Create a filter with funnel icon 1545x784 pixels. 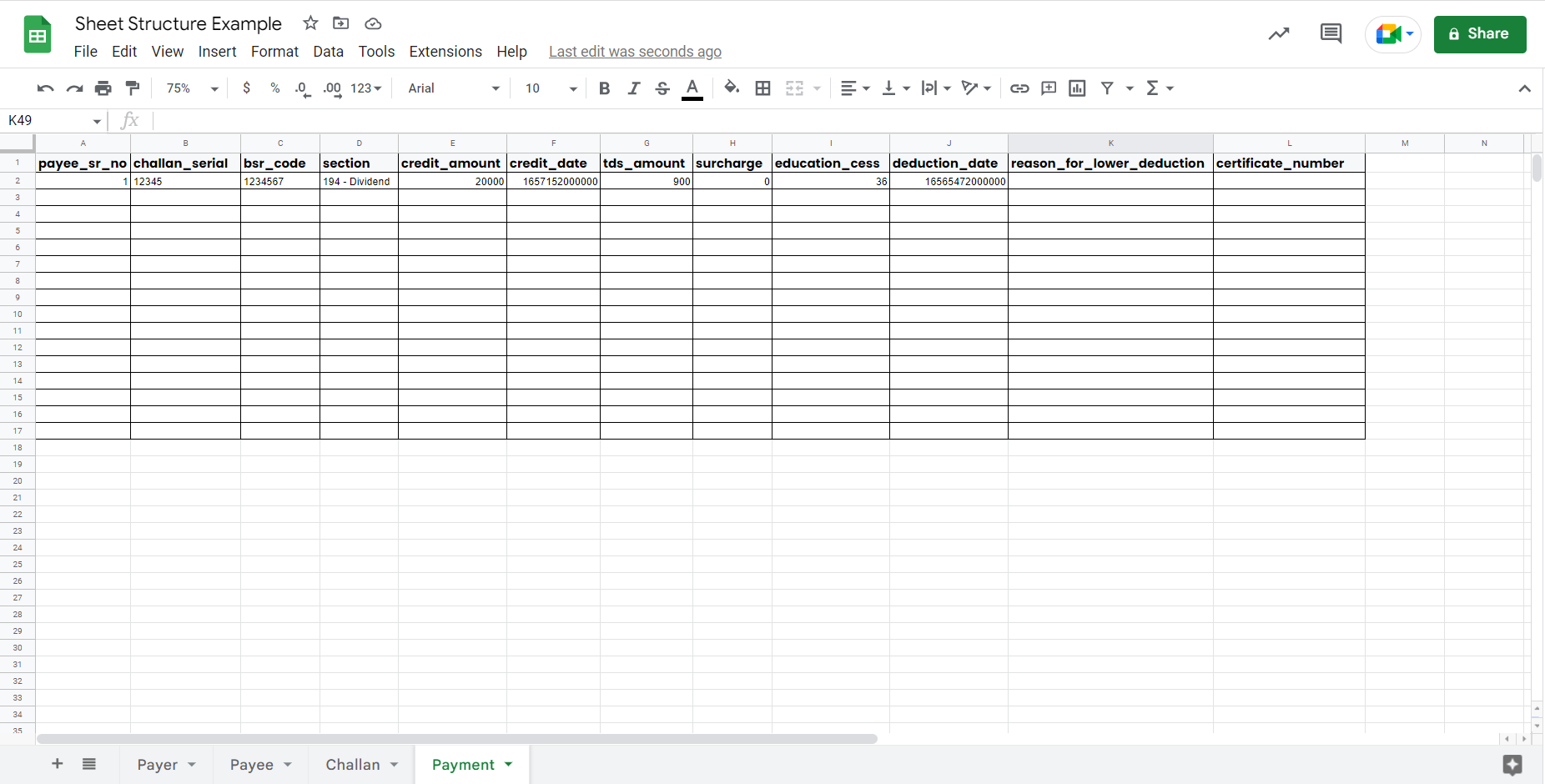tap(1107, 88)
